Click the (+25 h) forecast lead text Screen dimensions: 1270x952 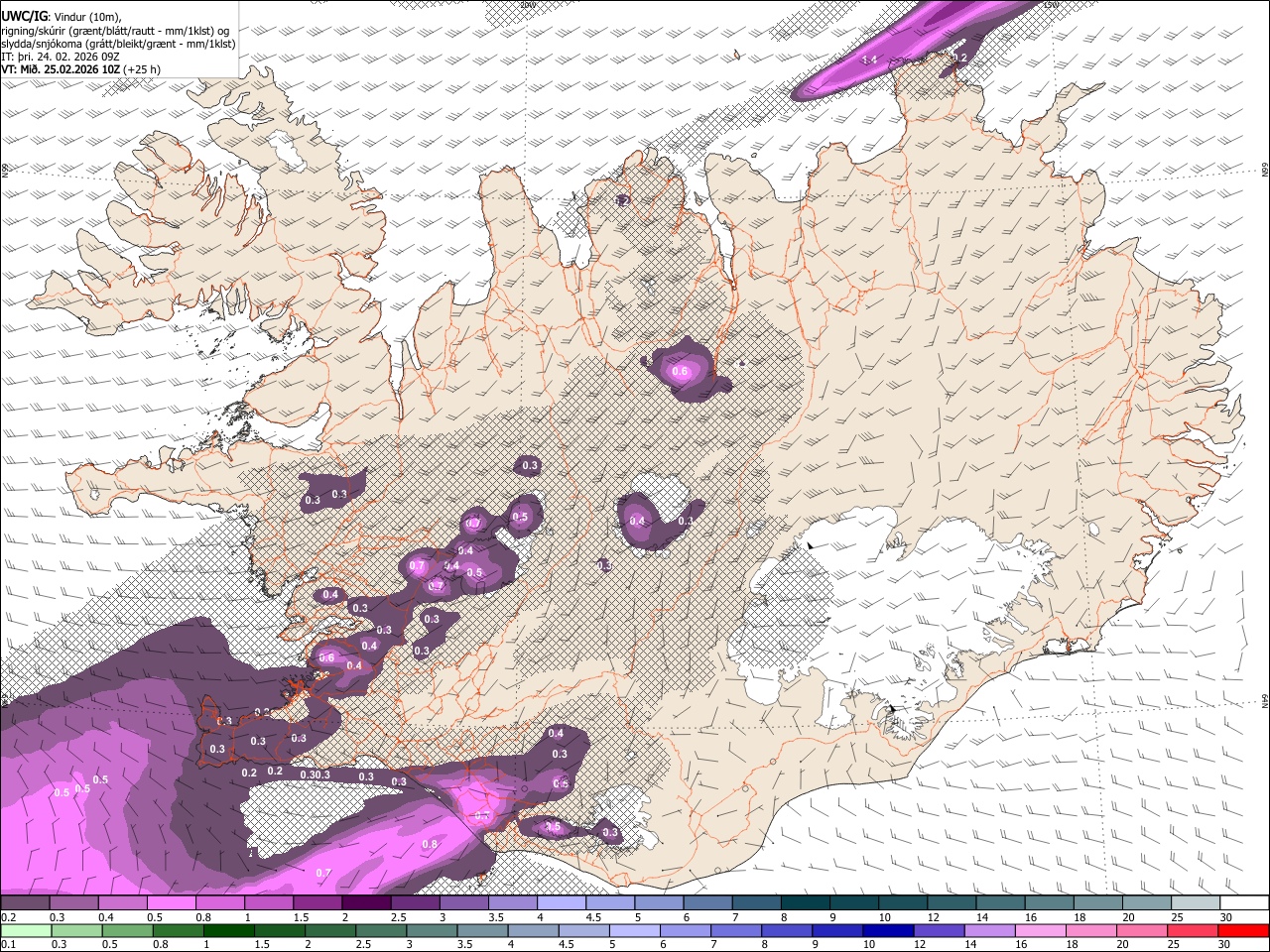(x=142, y=69)
